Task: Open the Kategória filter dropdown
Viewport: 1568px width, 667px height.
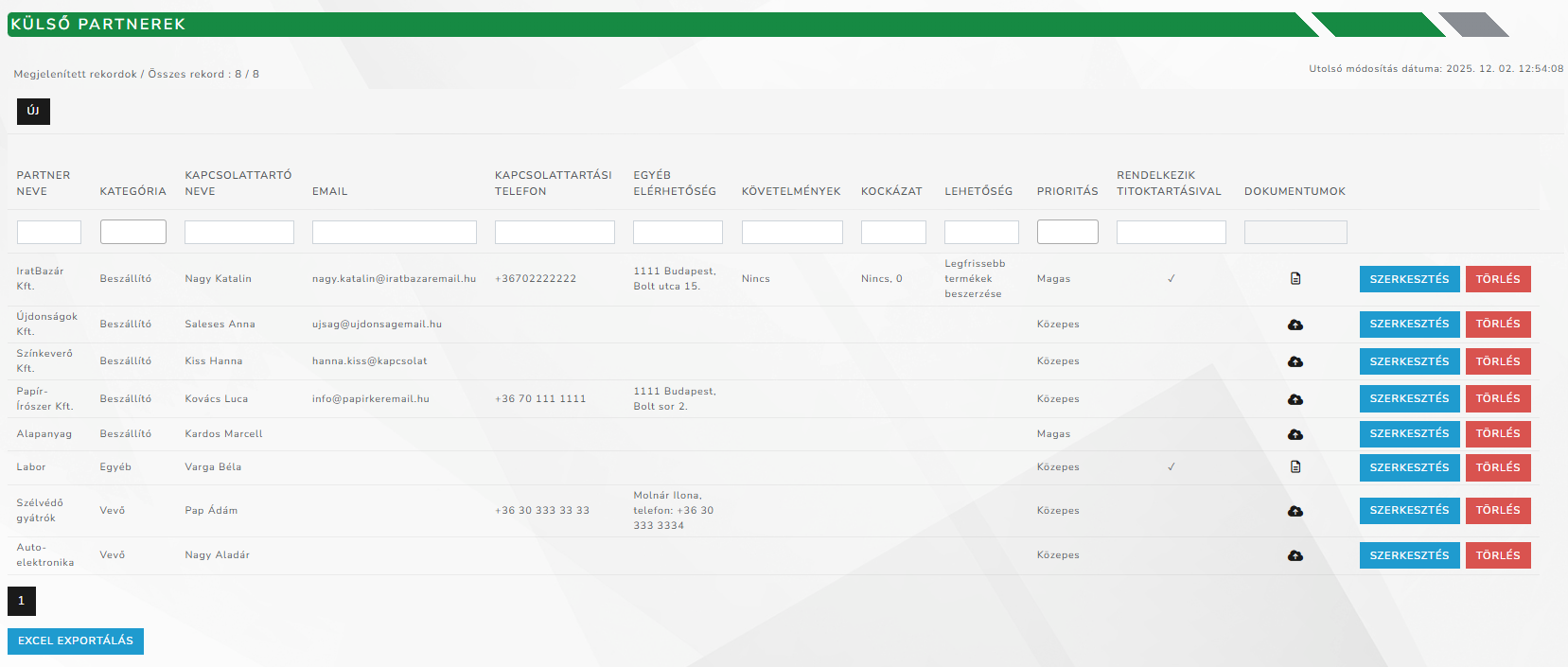Action: pos(132,232)
